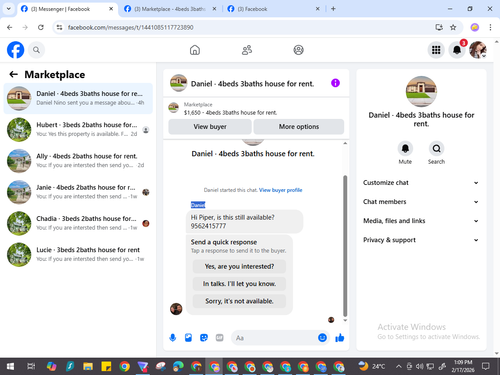Open Ally 4beds 2baths conversation
Image resolution: width=500 pixels, height=375 pixels.
[x=78, y=161]
